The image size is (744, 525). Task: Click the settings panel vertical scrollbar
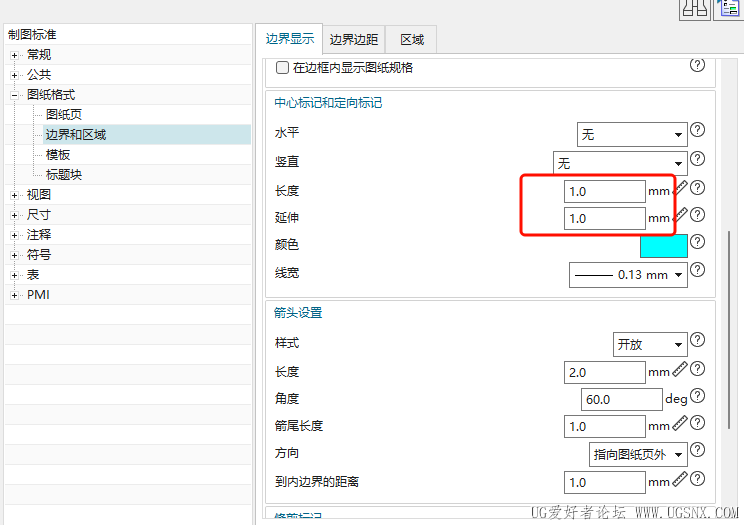pos(730,329)
